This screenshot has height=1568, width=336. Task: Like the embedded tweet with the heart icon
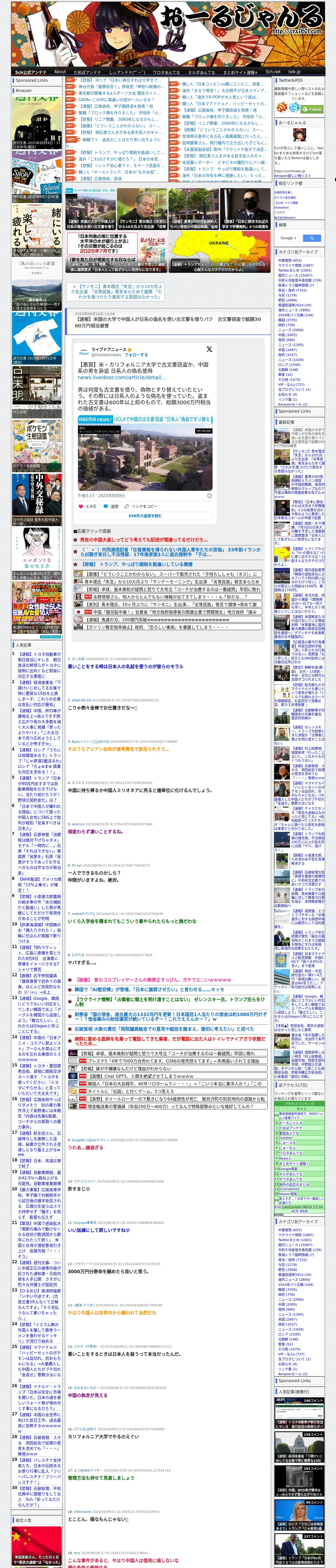tap(81, 506)
